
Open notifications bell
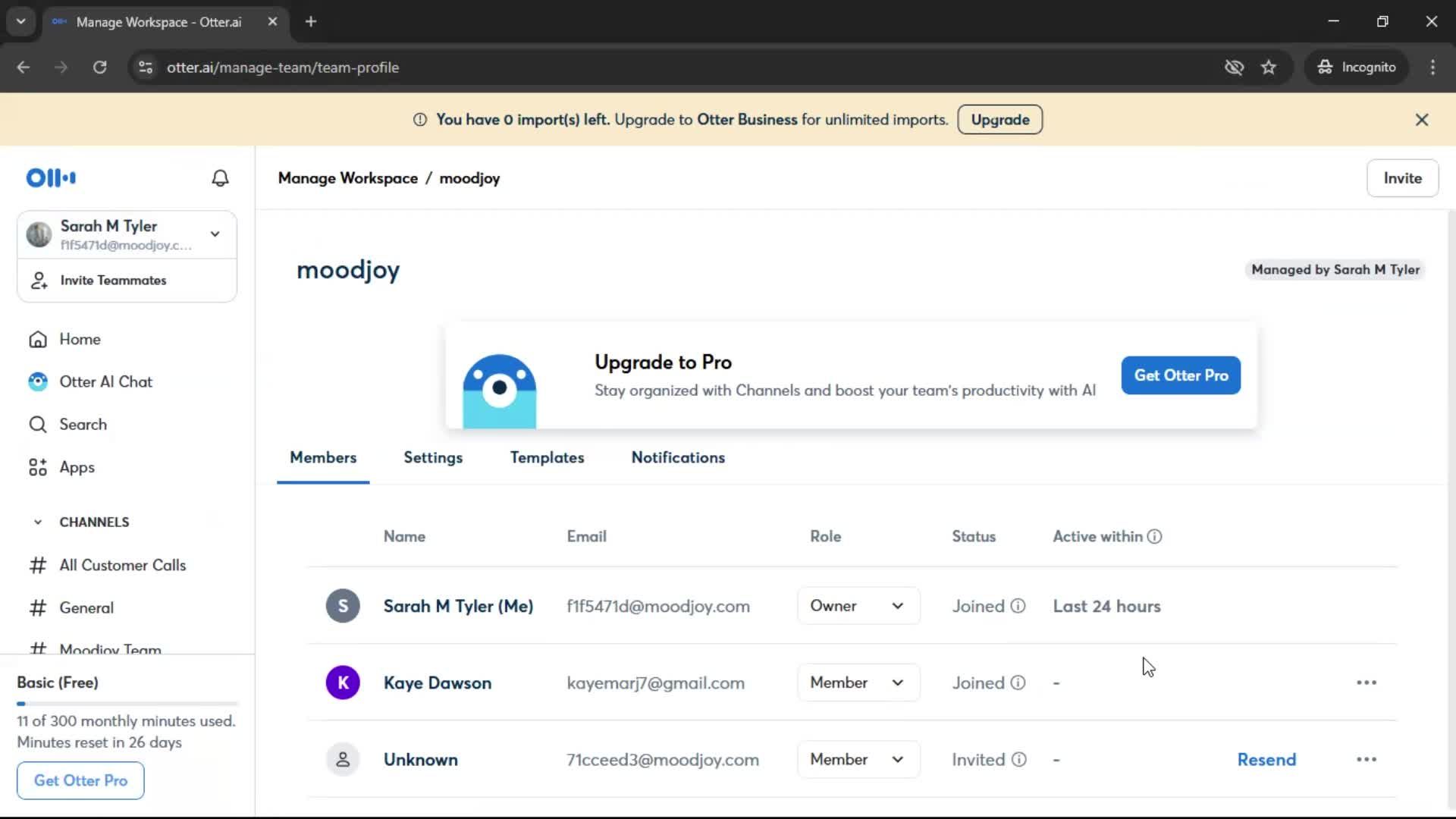coord(220,178)
